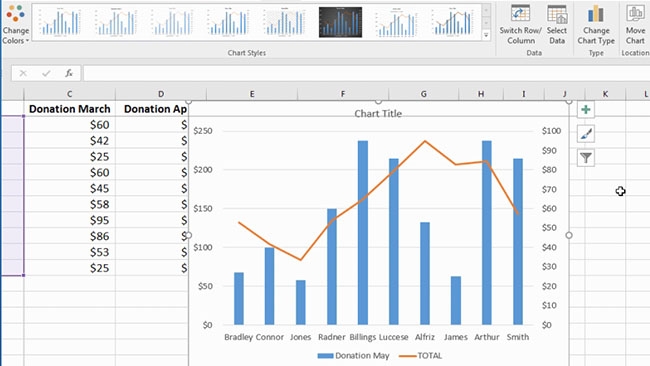Click the Donation May legend entry

click(x=354, y=356)
